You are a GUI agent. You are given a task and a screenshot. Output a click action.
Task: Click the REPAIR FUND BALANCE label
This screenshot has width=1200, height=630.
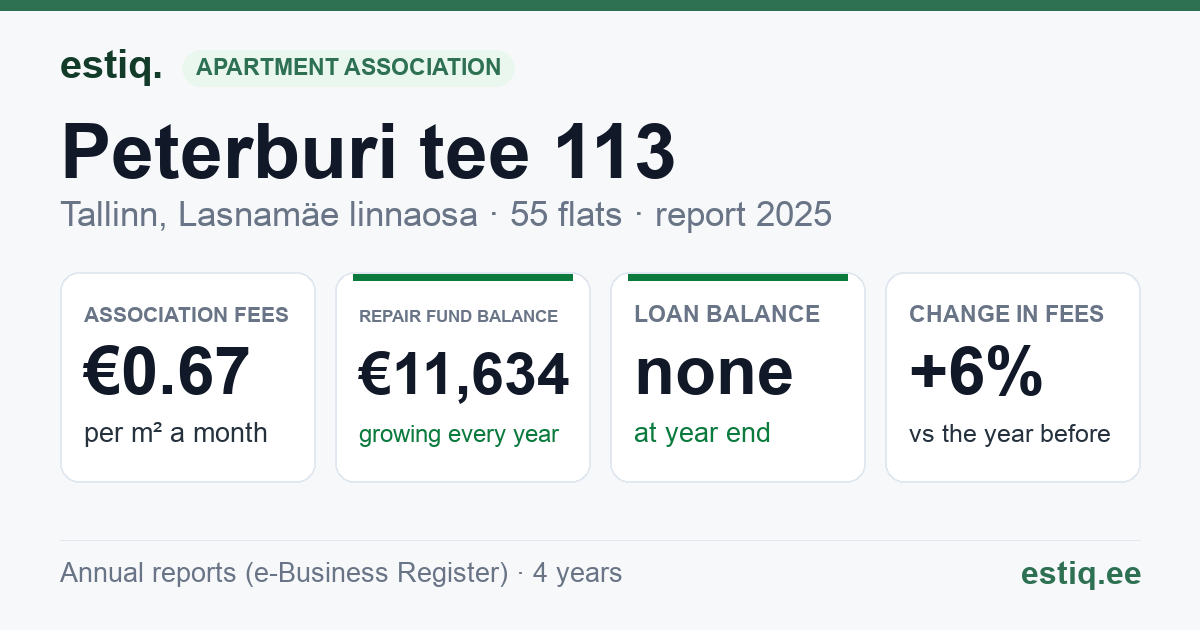click(458, 316)
